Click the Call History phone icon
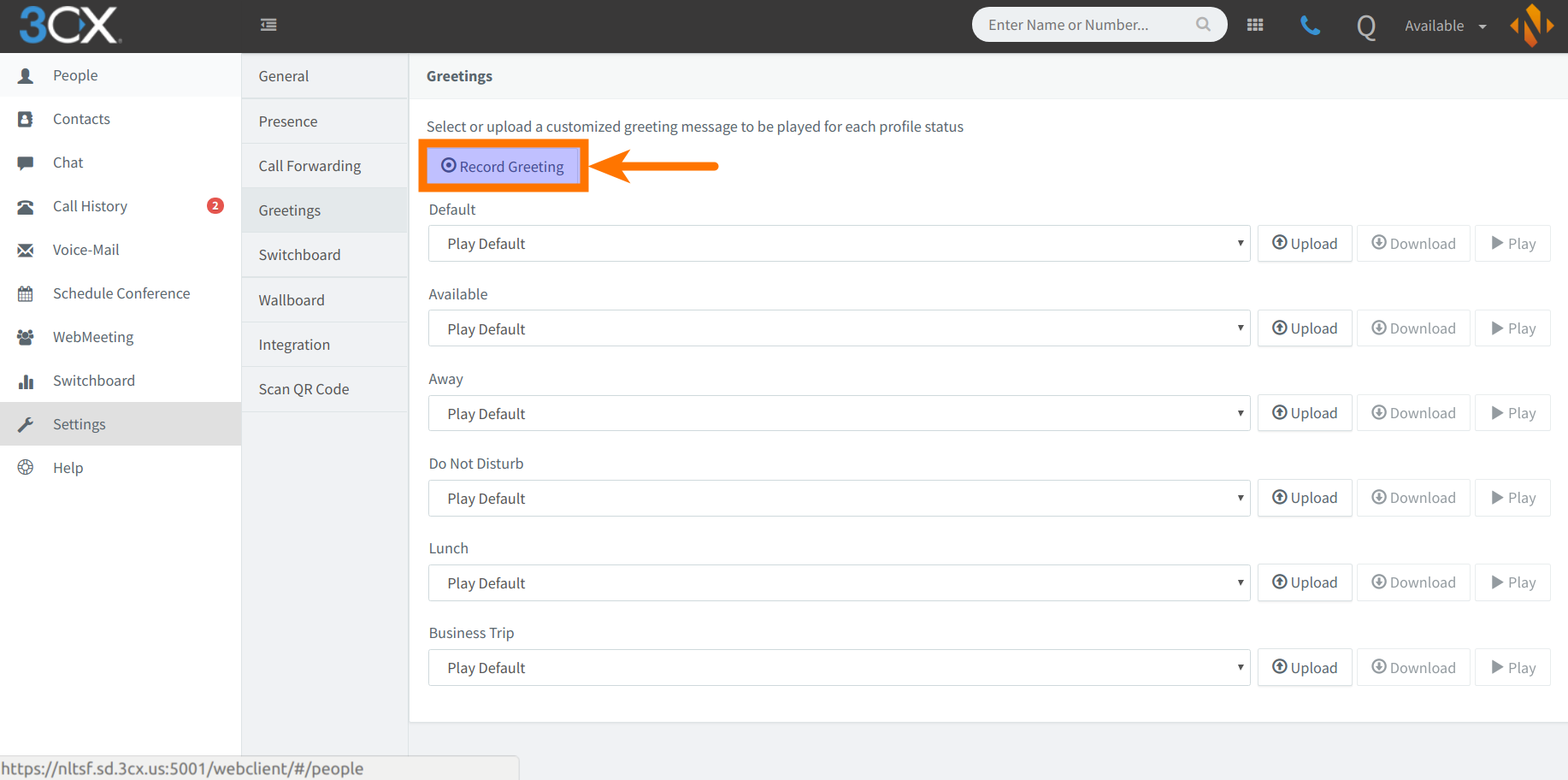Screen dimensions: 1568x780 click(x=26, y=206)
